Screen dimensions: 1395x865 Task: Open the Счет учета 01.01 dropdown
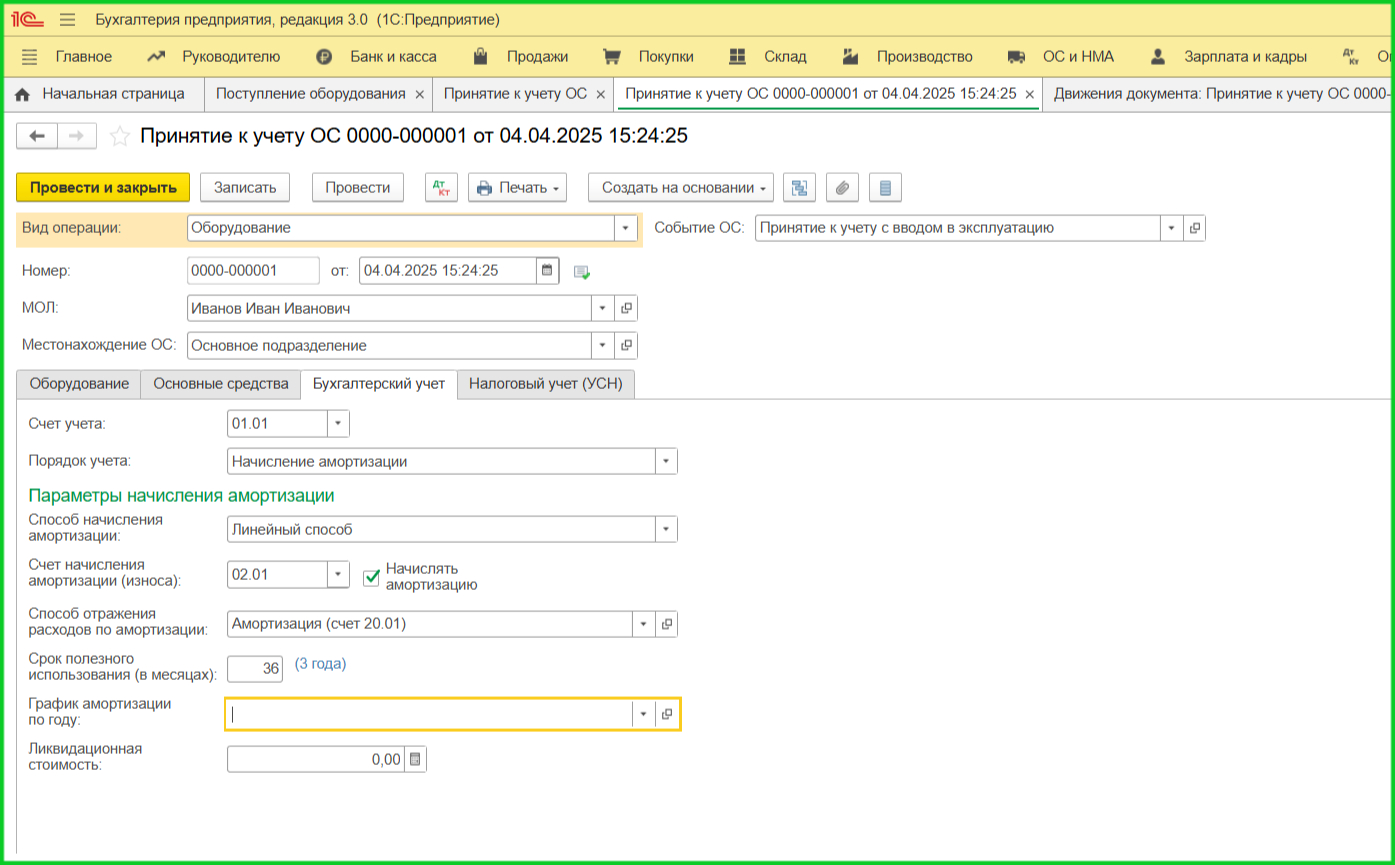[x=338, y=425]
